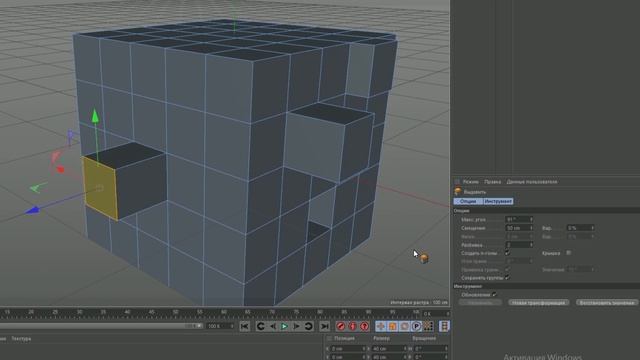Viewport: 640px width, 360px height.
Task: Enable the Крышка checkbox
Action: click(x=569, y=253)
